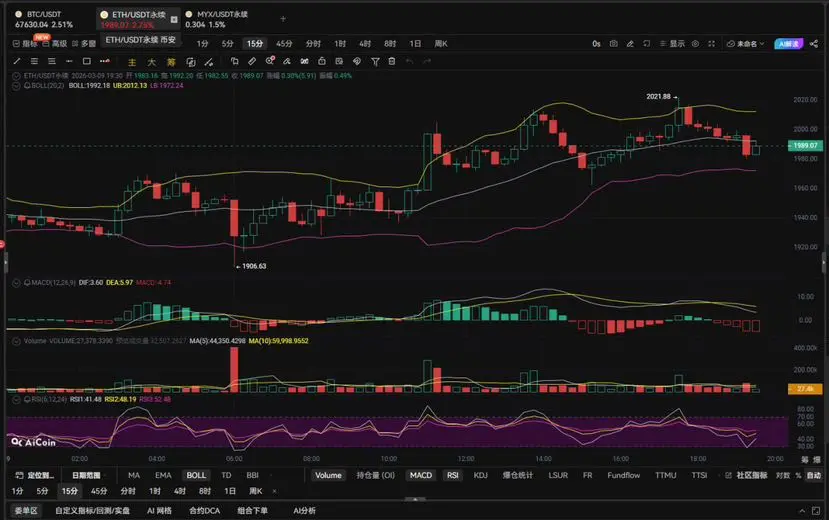Image resolution: width=829 pixels, height=520 pixels.
Task: Open the 高级 advanced button
Action: (55, 44)
